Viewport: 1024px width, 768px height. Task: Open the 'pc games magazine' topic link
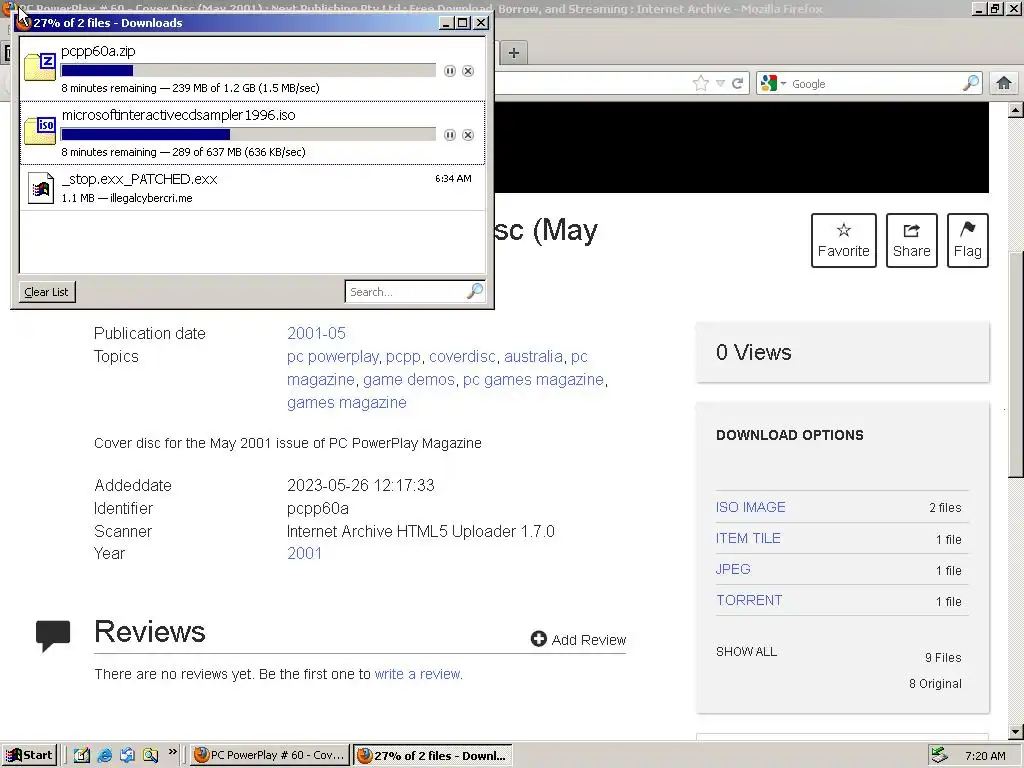coord(533,379)
